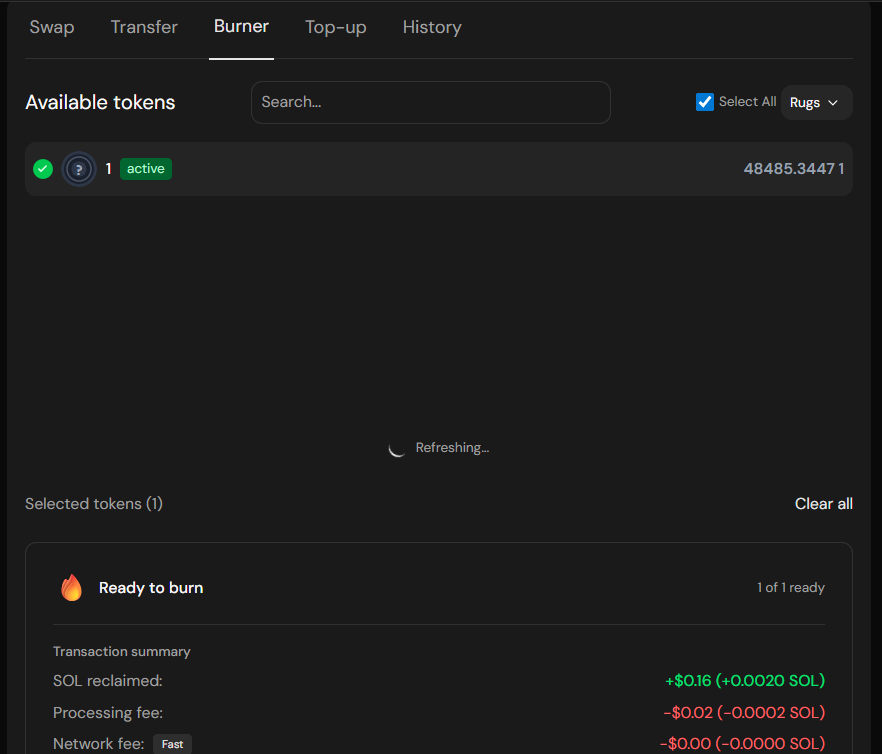Click the 48485.3447 1 token balance
The height and width of the screenshot is (754, 882).
794,169
